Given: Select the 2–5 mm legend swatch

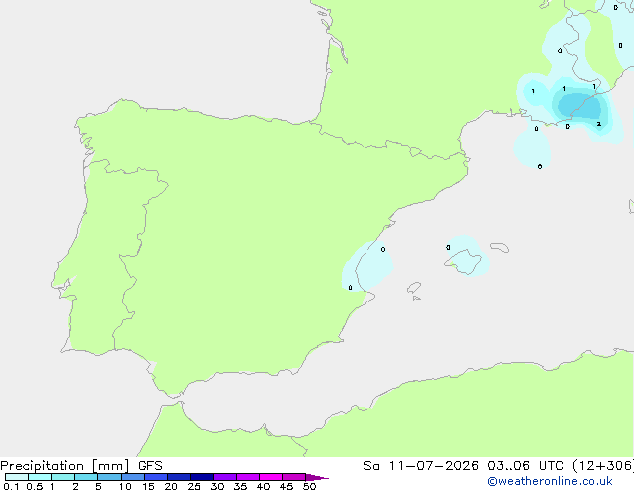Looking at the screenshot, I should click(x=86, y=477).
